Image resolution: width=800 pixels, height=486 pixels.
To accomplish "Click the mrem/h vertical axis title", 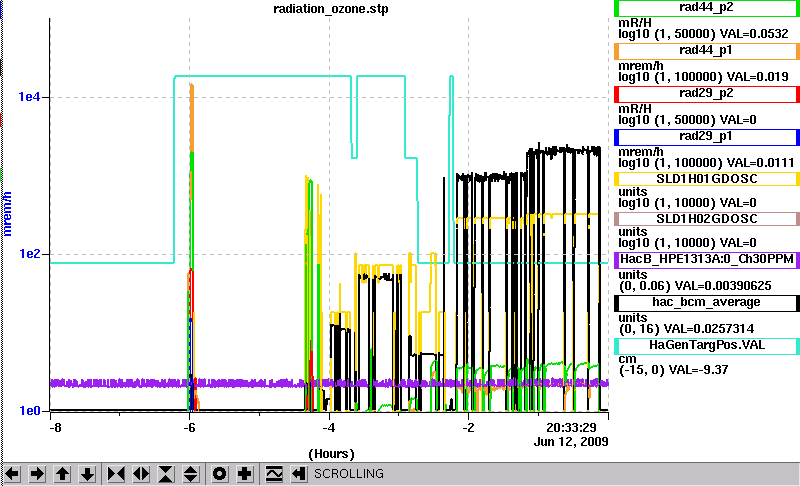I will click(x=7, y=214).
